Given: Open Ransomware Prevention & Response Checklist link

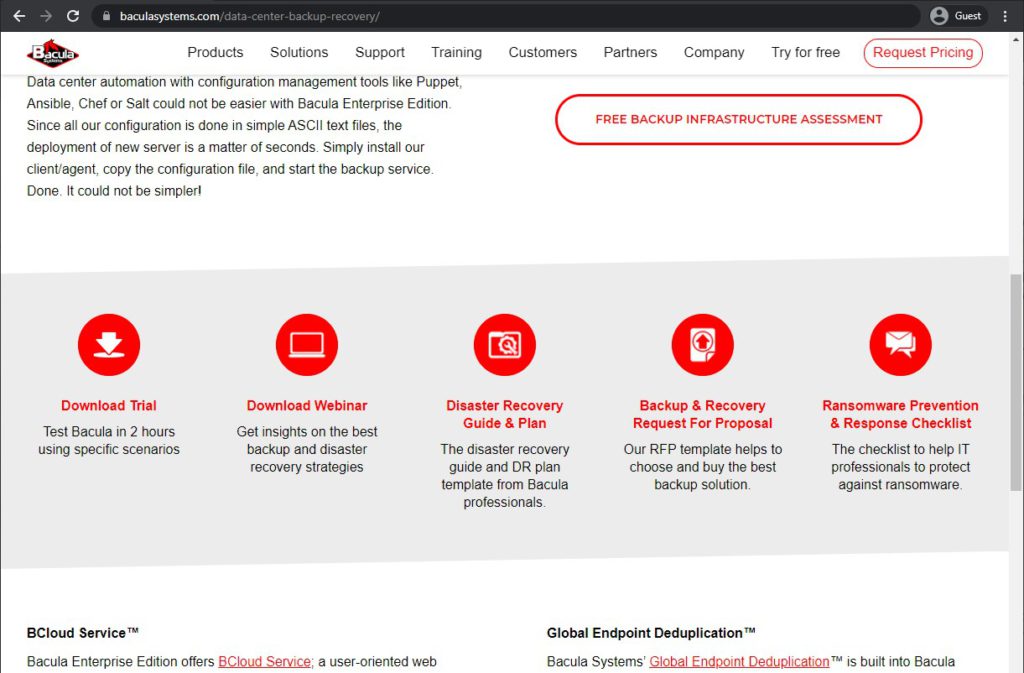Looking at the screenshot, I should click(901, 415).
